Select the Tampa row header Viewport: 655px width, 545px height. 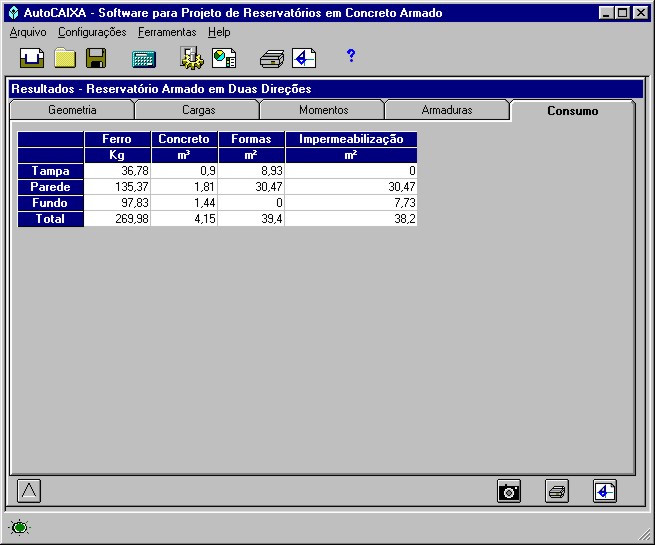point(51,171)
